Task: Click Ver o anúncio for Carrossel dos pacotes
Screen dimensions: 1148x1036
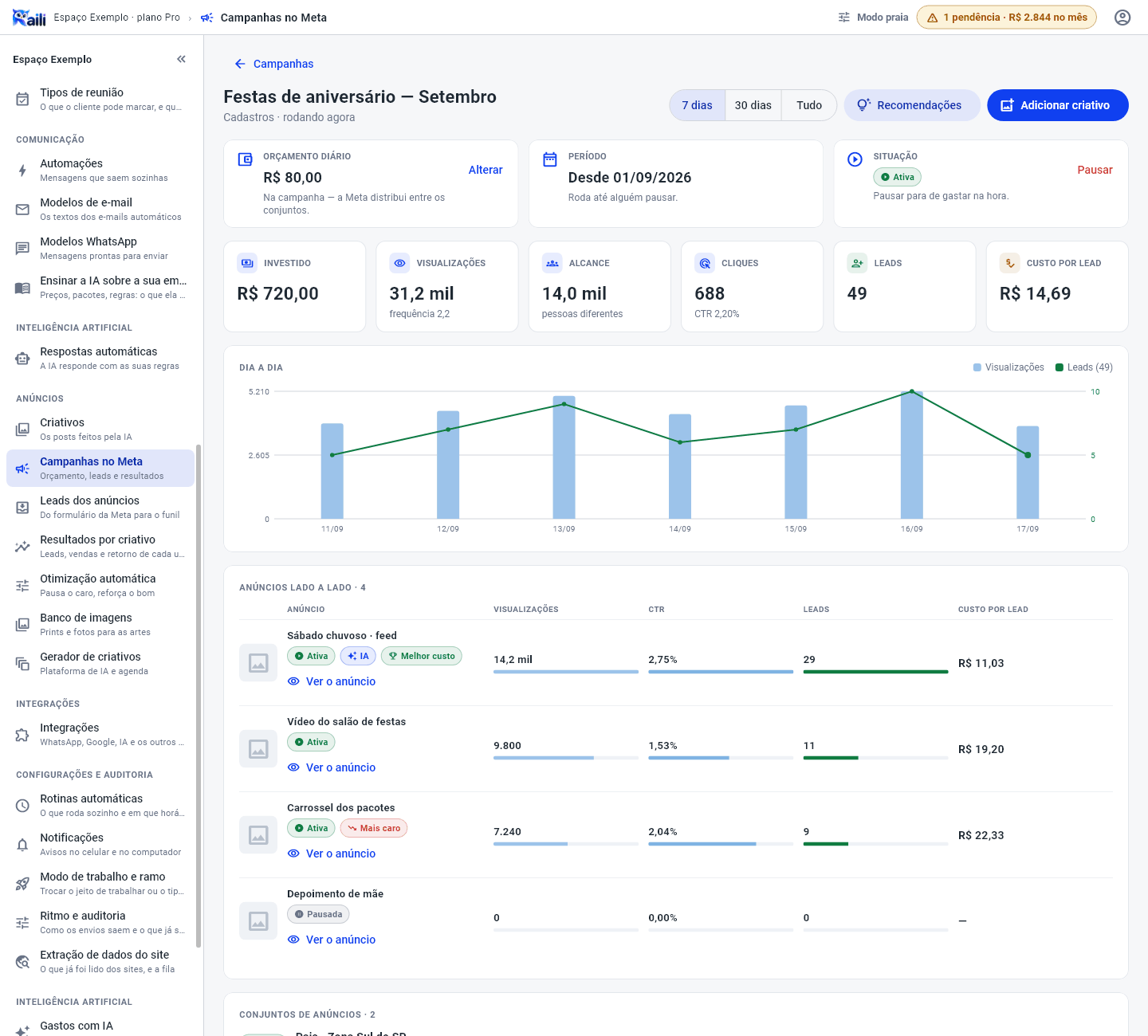Action: click(332, 854)
